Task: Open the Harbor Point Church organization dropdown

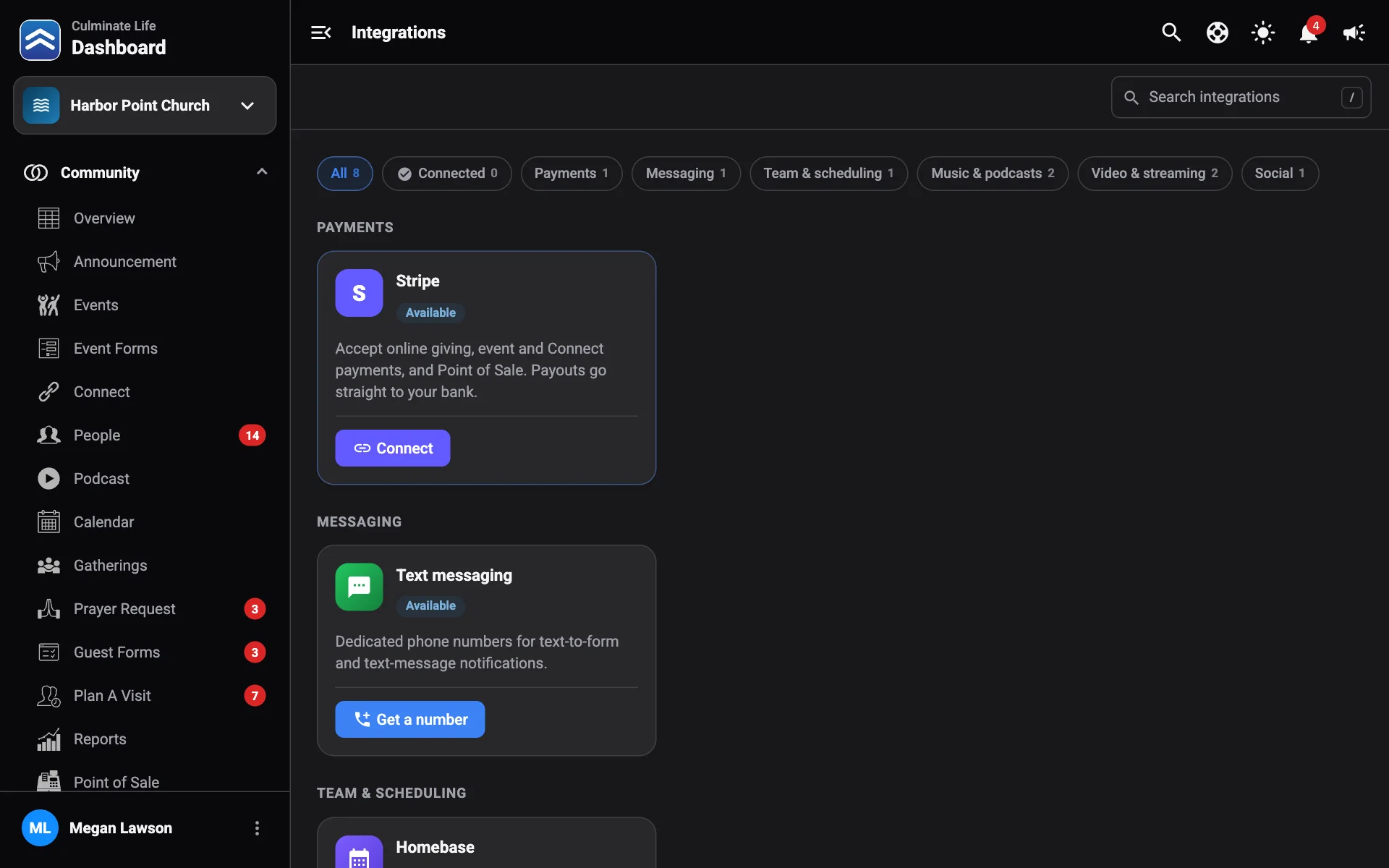Action: [x=145, y=106]
